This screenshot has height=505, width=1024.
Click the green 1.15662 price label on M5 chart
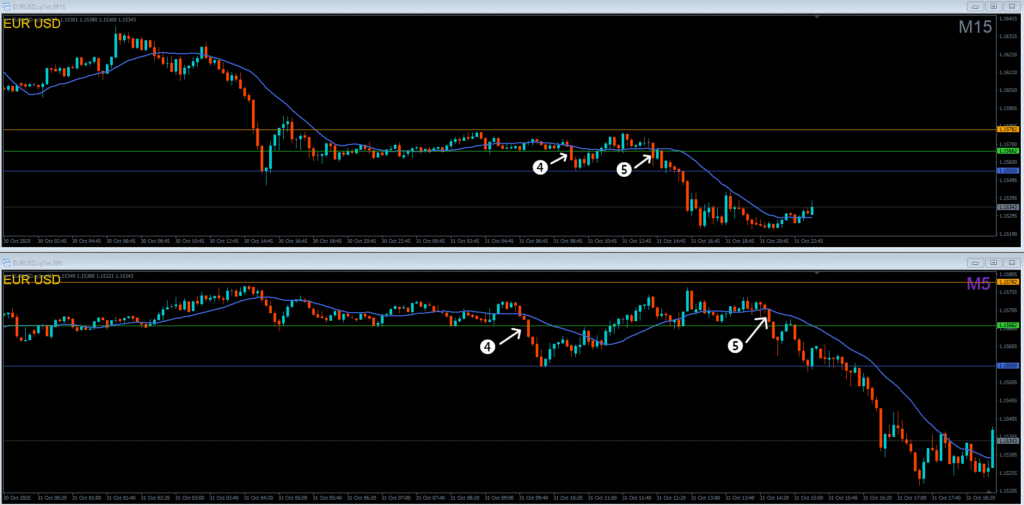coord(1008,325)
